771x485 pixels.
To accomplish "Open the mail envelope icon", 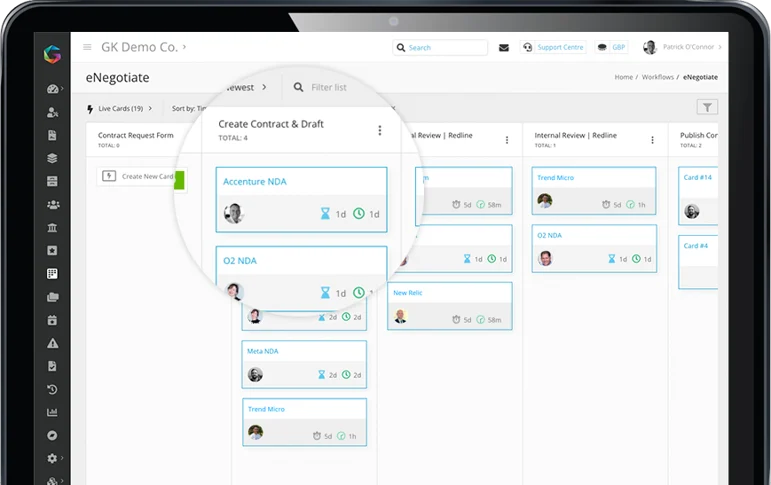I will 504,48.
